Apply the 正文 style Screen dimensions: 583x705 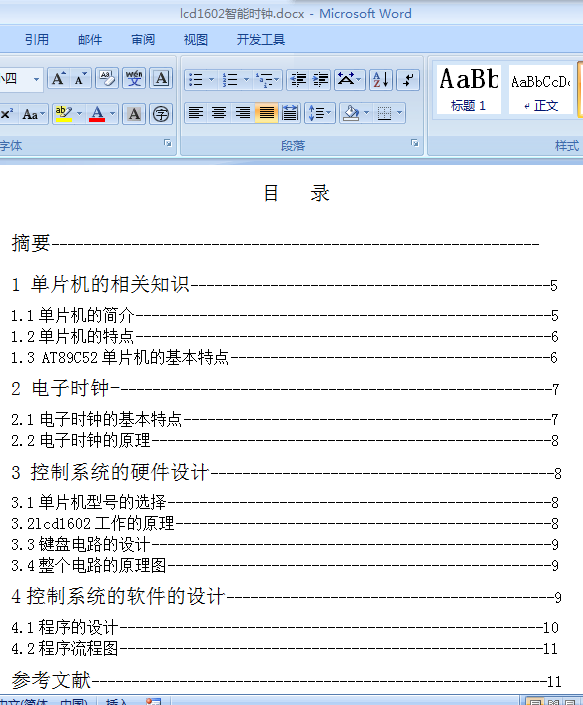tap(541, 89)
